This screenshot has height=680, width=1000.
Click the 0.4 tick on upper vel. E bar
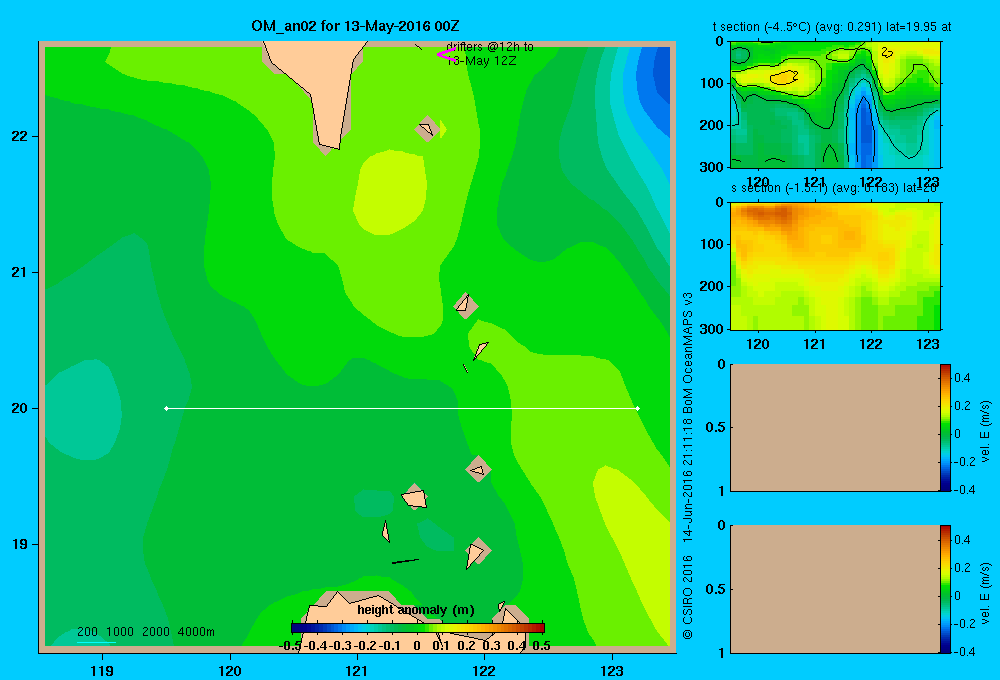[962, 378]
